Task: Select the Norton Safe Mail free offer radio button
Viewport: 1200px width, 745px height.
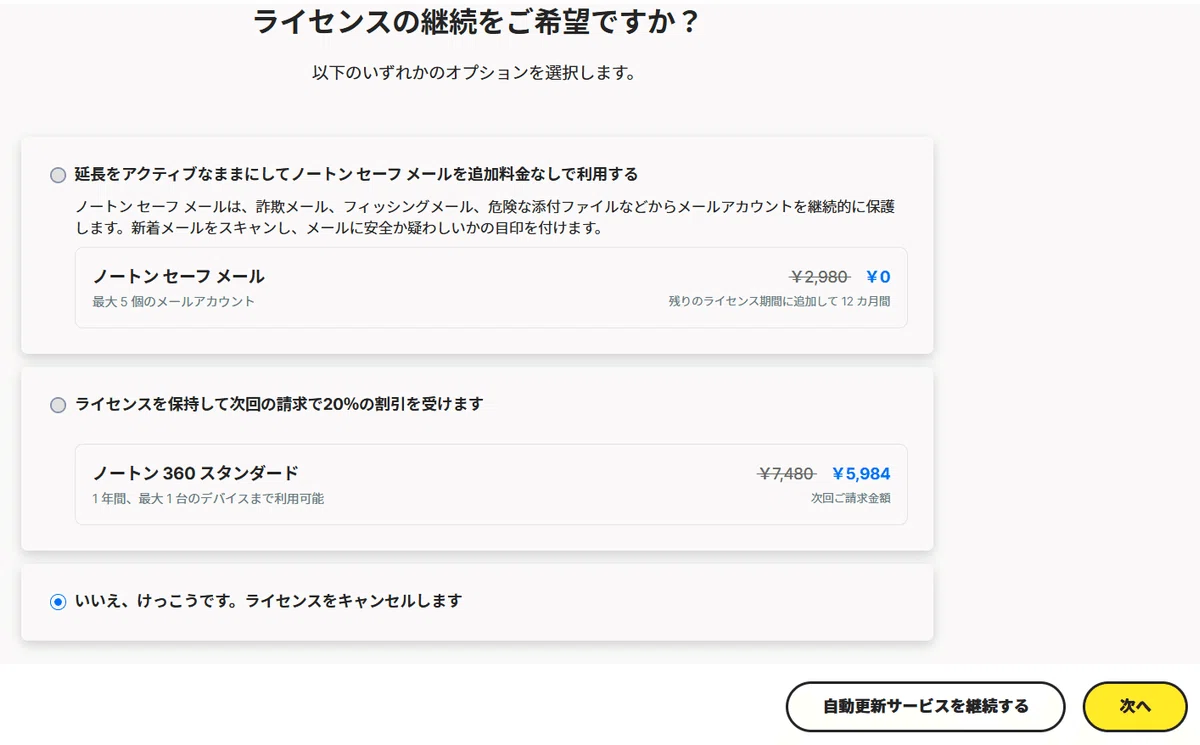Action: click(x=58, y=175)
